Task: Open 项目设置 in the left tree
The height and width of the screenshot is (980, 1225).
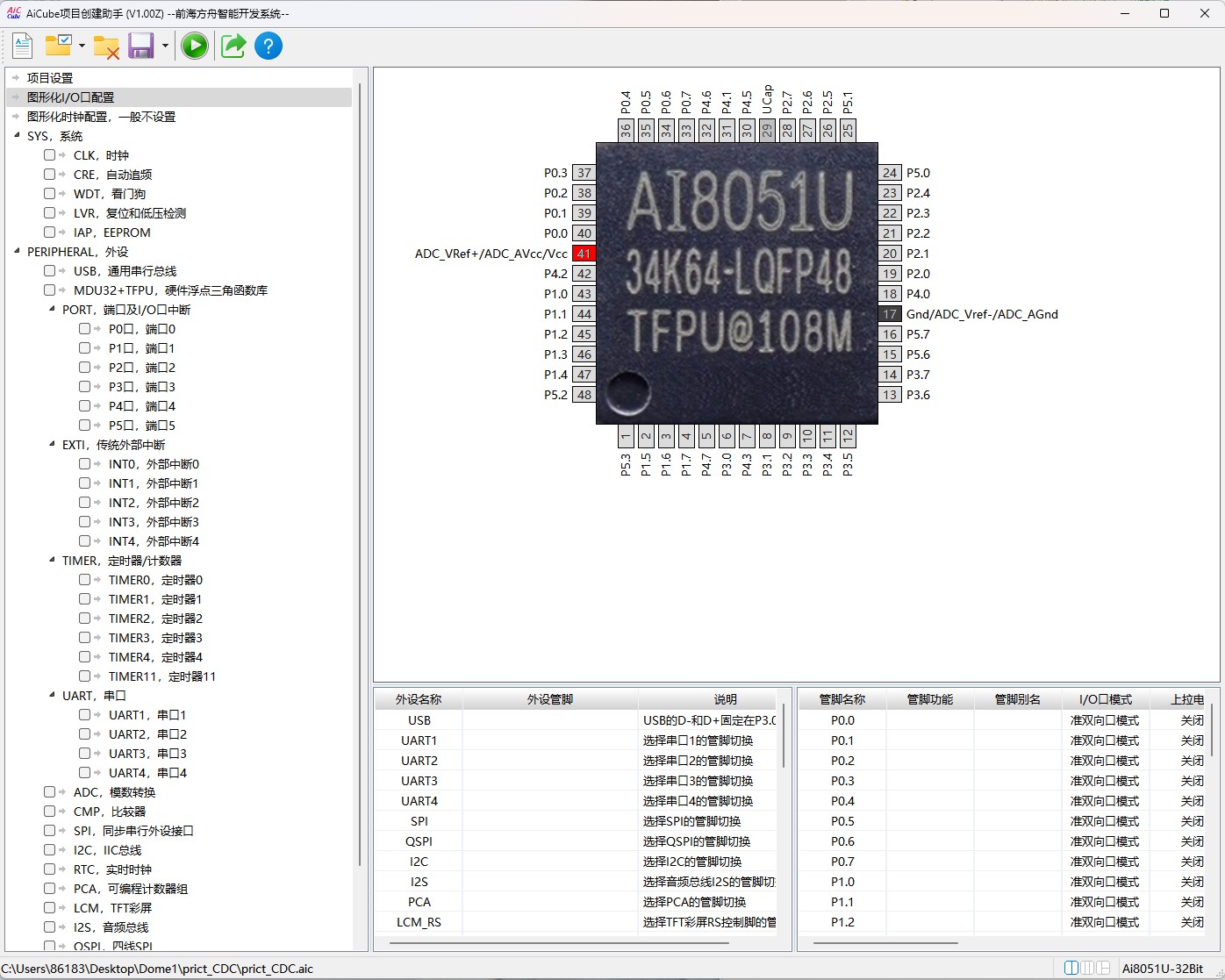Action: coord(50,78)
